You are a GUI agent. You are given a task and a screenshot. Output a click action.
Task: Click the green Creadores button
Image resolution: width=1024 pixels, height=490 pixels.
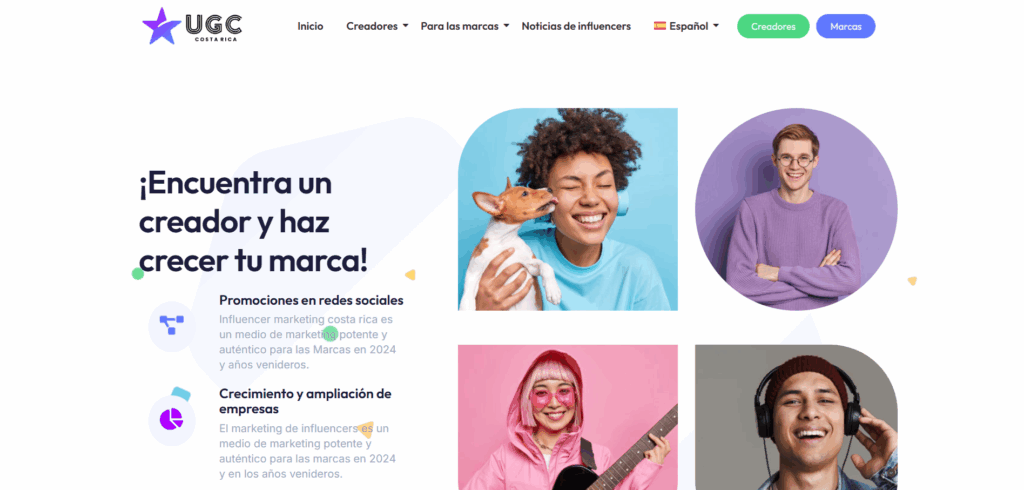(x=773, y=27)
